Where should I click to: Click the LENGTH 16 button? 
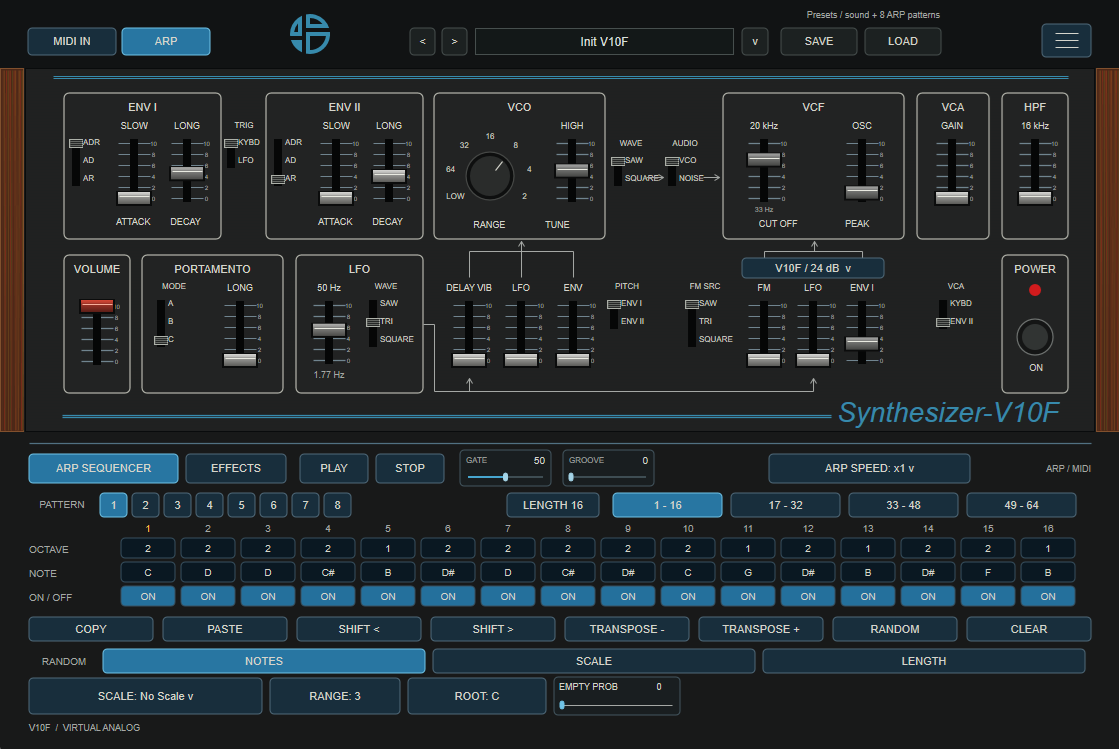(553, 505)
